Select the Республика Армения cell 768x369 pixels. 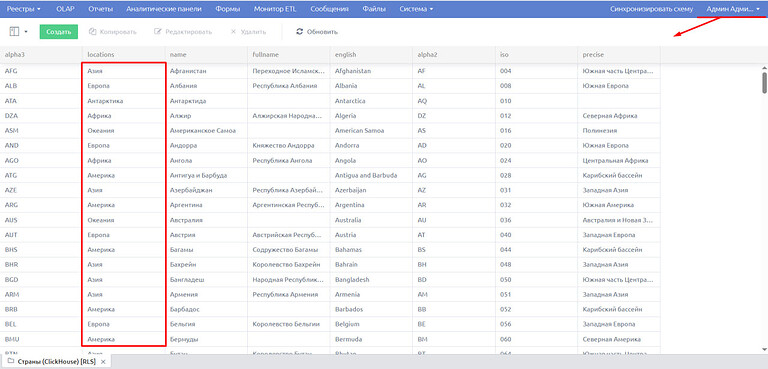(289, 295)
